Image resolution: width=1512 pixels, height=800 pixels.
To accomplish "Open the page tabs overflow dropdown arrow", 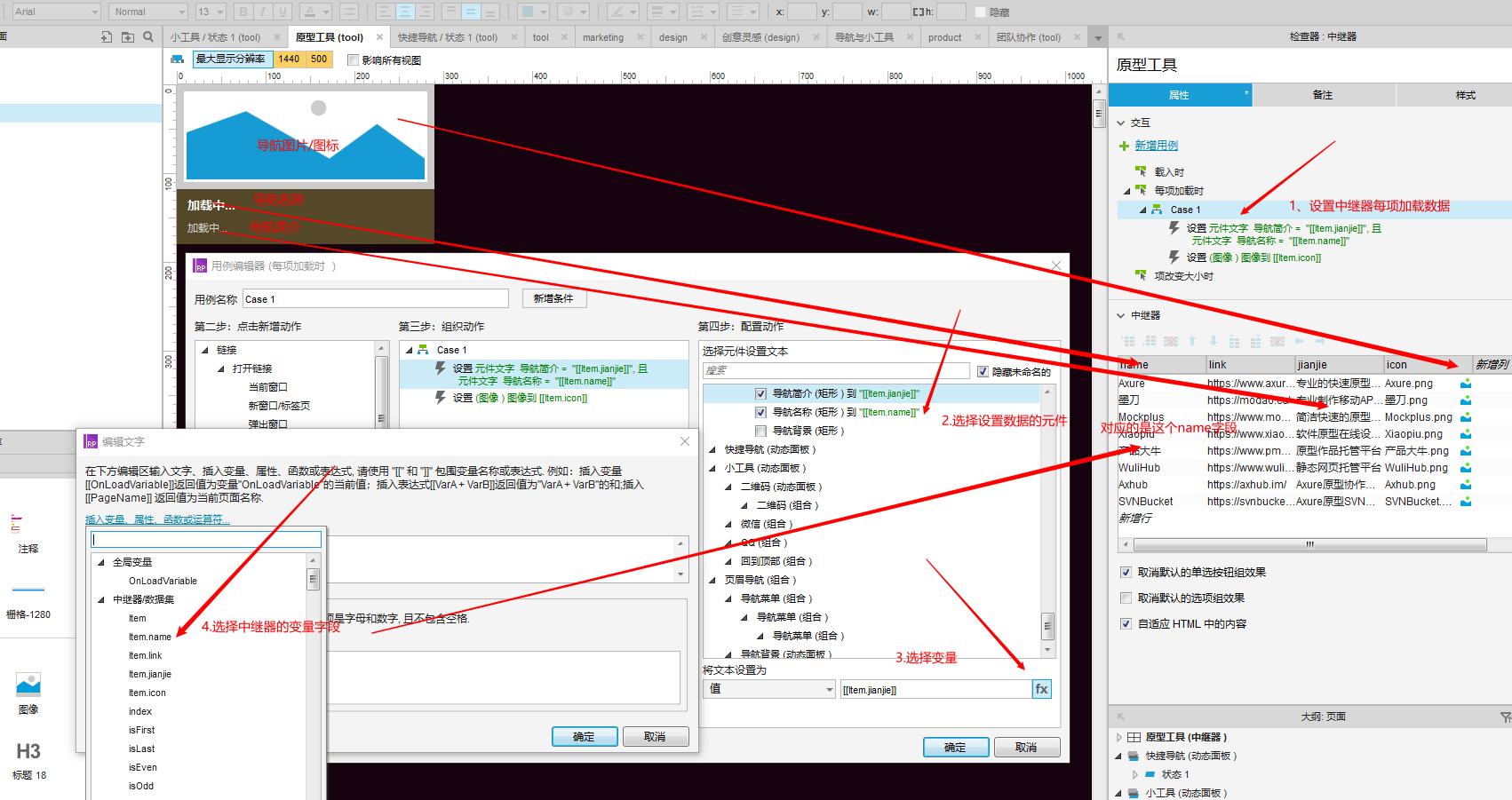I will [1098, 38].
